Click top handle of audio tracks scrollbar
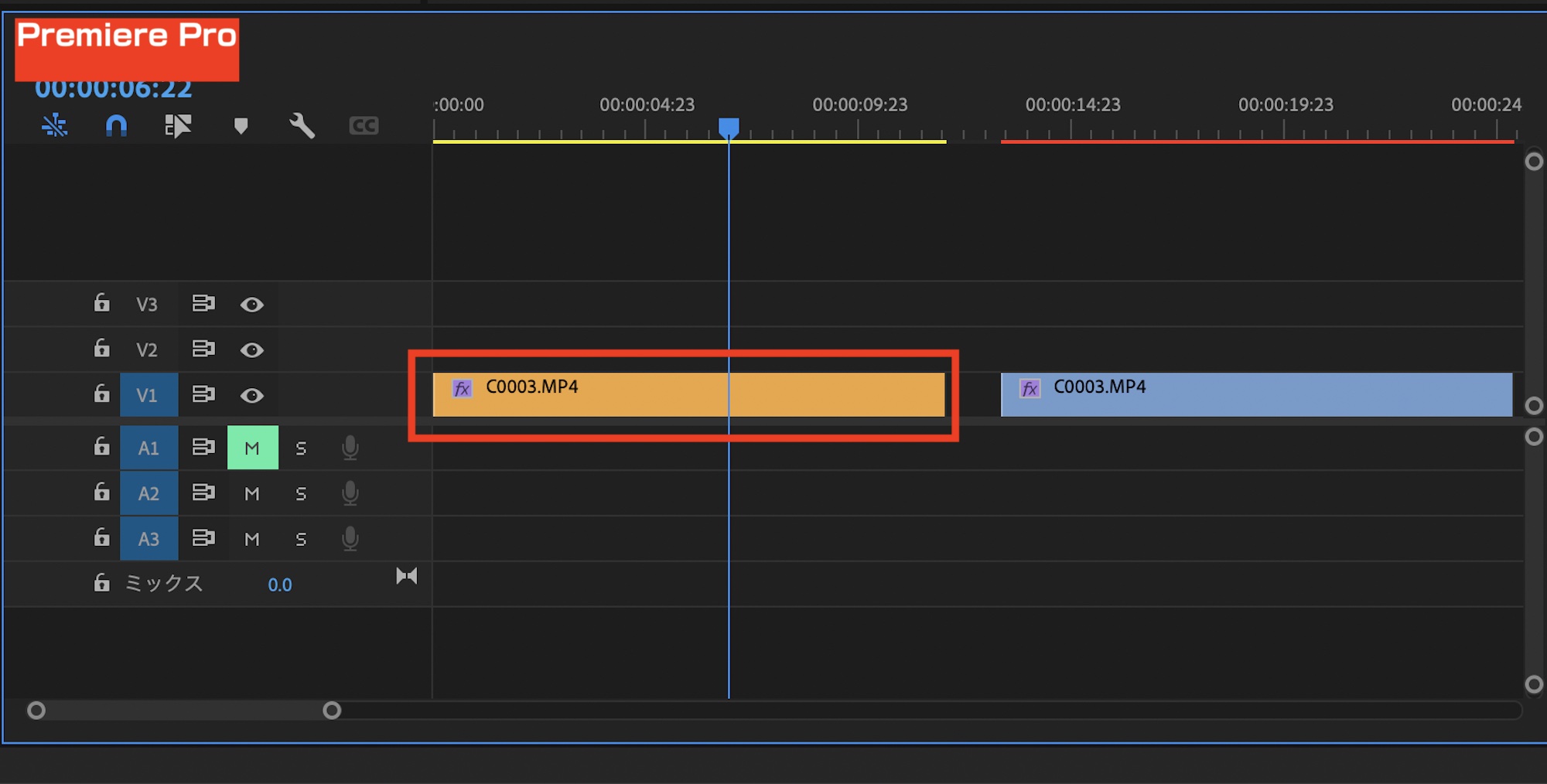 [1534, 437]
